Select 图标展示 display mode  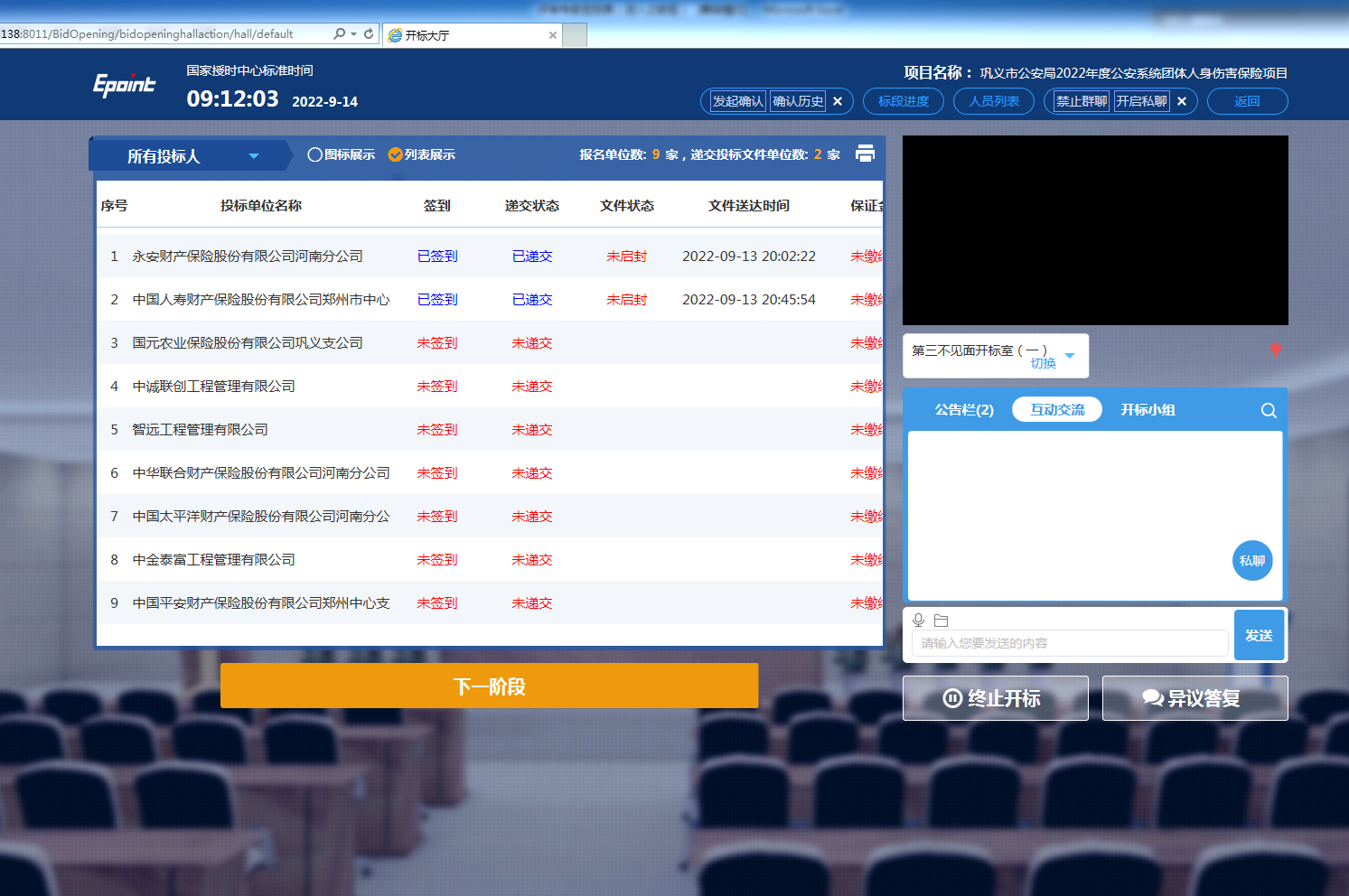tap(341, 154)
